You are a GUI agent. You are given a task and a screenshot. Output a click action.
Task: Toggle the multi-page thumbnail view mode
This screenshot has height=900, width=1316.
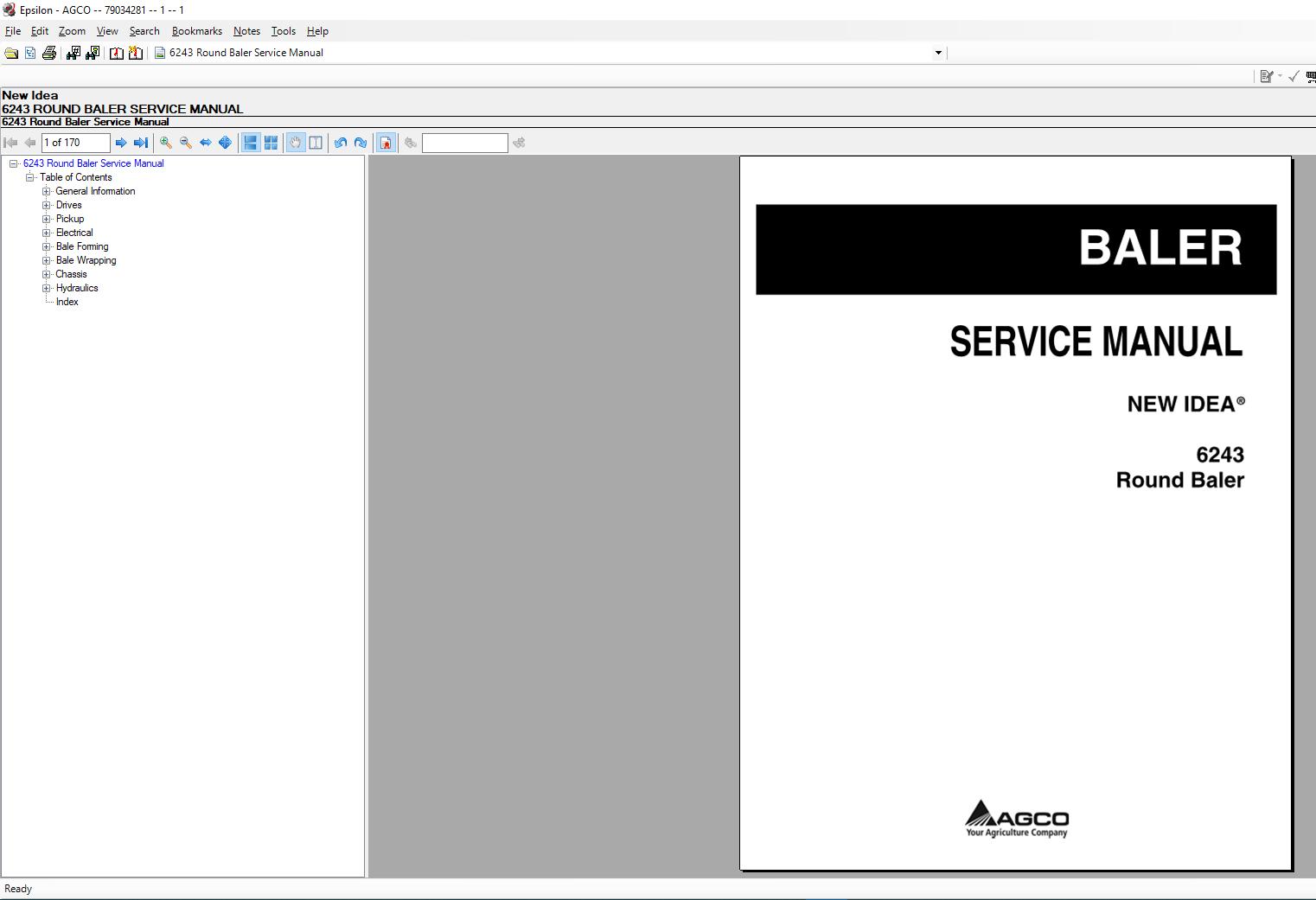tap(271, 143)
